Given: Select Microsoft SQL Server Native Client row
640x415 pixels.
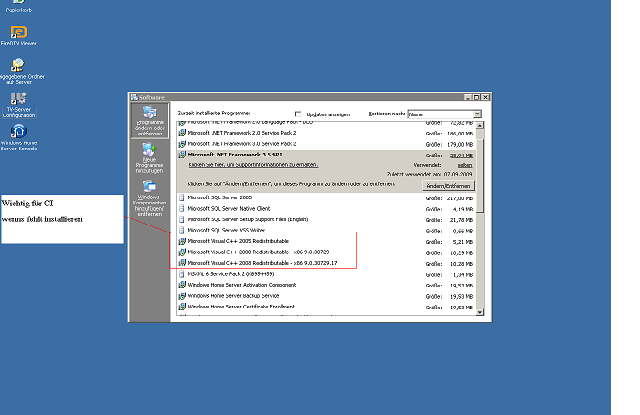Looking at the screenshot, I should [x=327, y=209].
